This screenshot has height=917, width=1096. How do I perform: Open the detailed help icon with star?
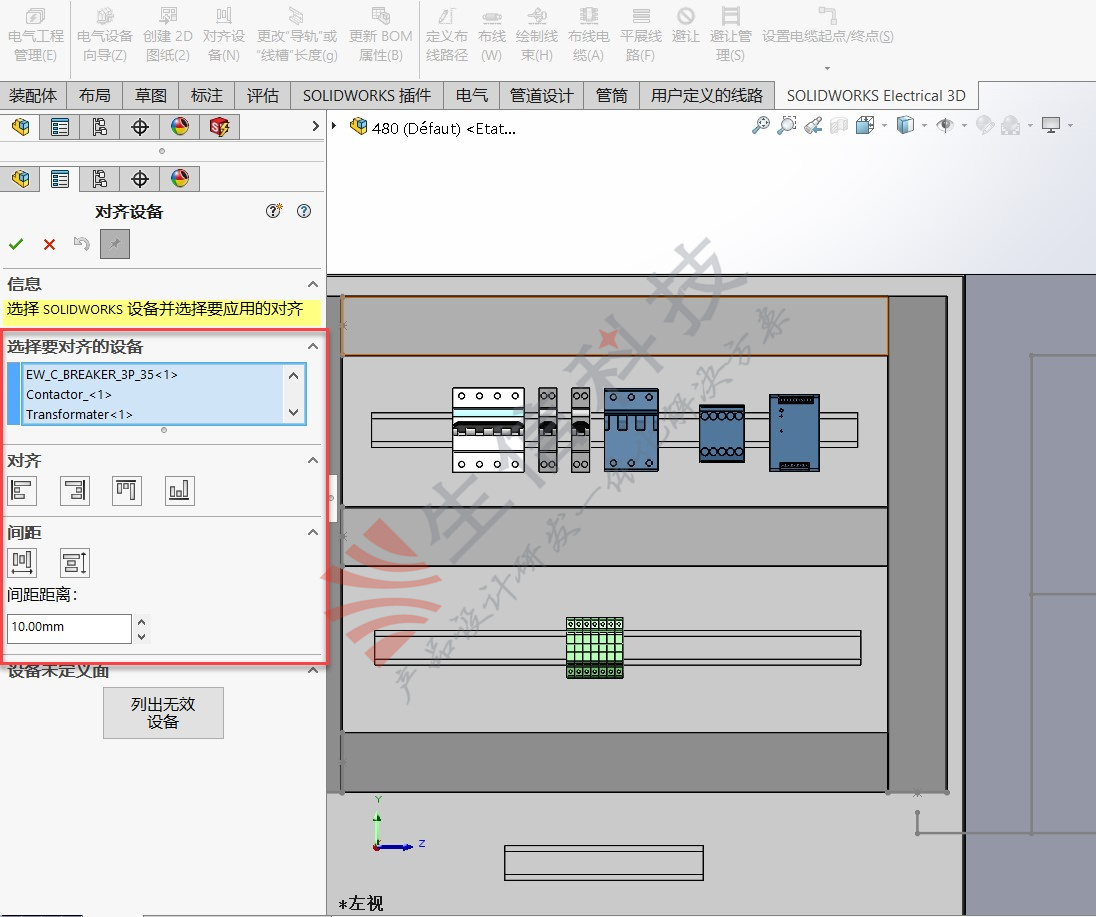pos(273,210)
